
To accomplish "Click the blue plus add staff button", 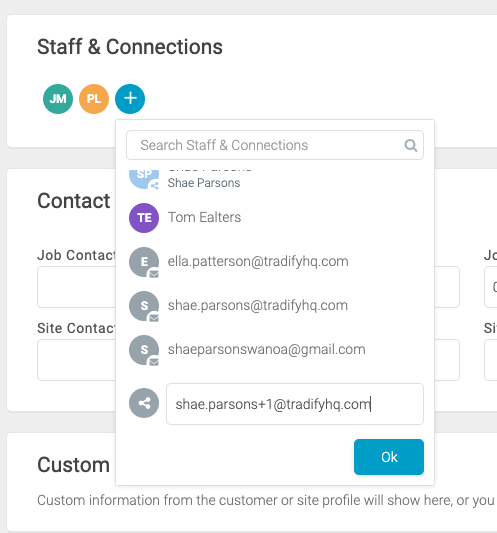I will 130,99.
